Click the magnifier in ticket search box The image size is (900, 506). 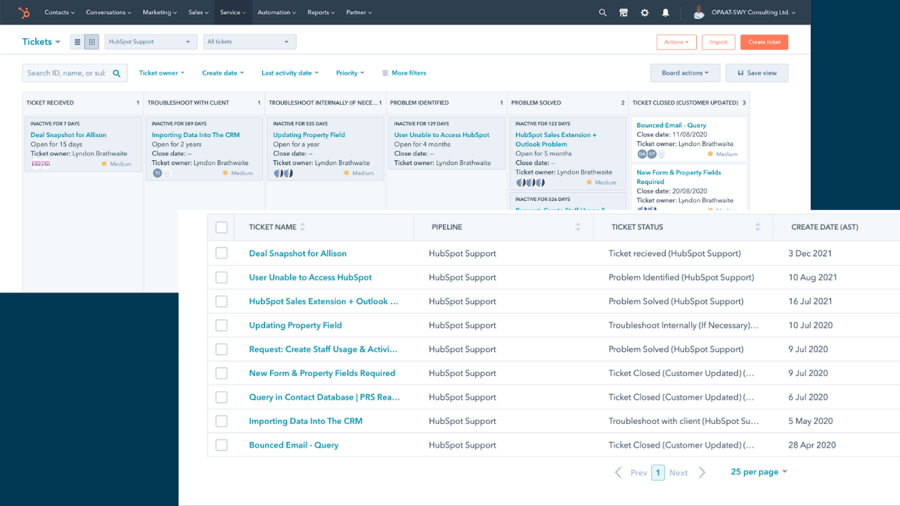pyautogui.click(x=117, y=73)
